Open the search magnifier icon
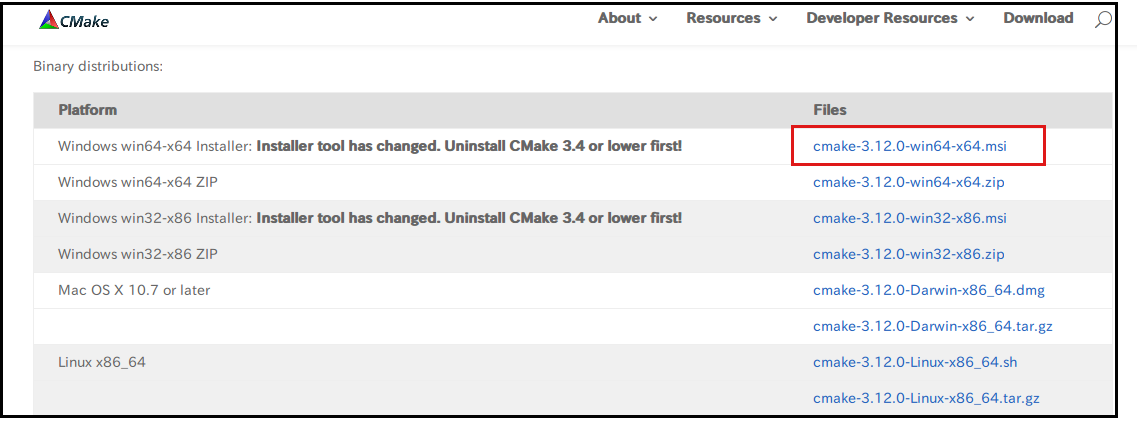Viewport: 1137px width, 426px height. click(x=1103, y=19)
